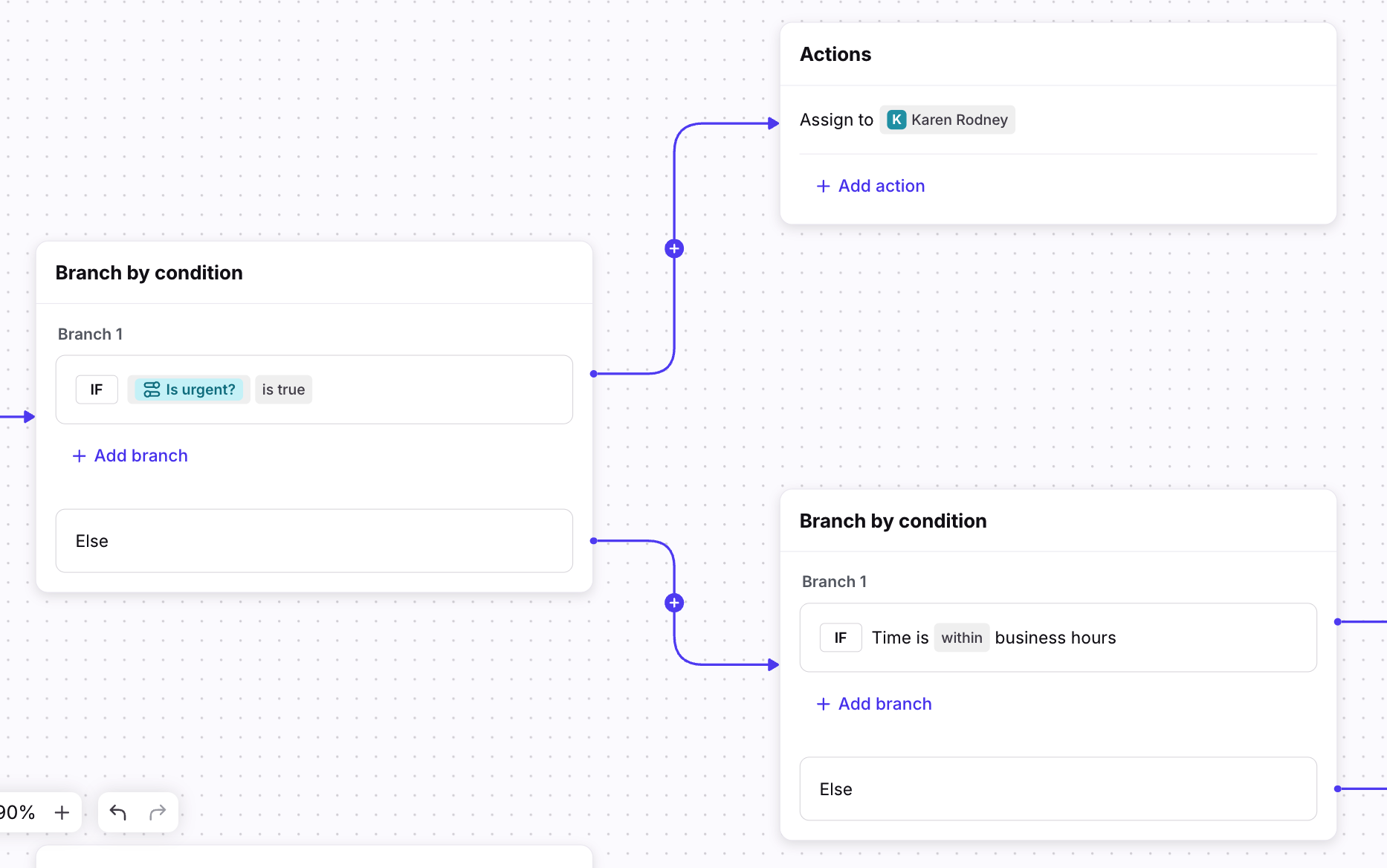Click the Actions card header
The image size is (1387, 868).
[835, 54]
